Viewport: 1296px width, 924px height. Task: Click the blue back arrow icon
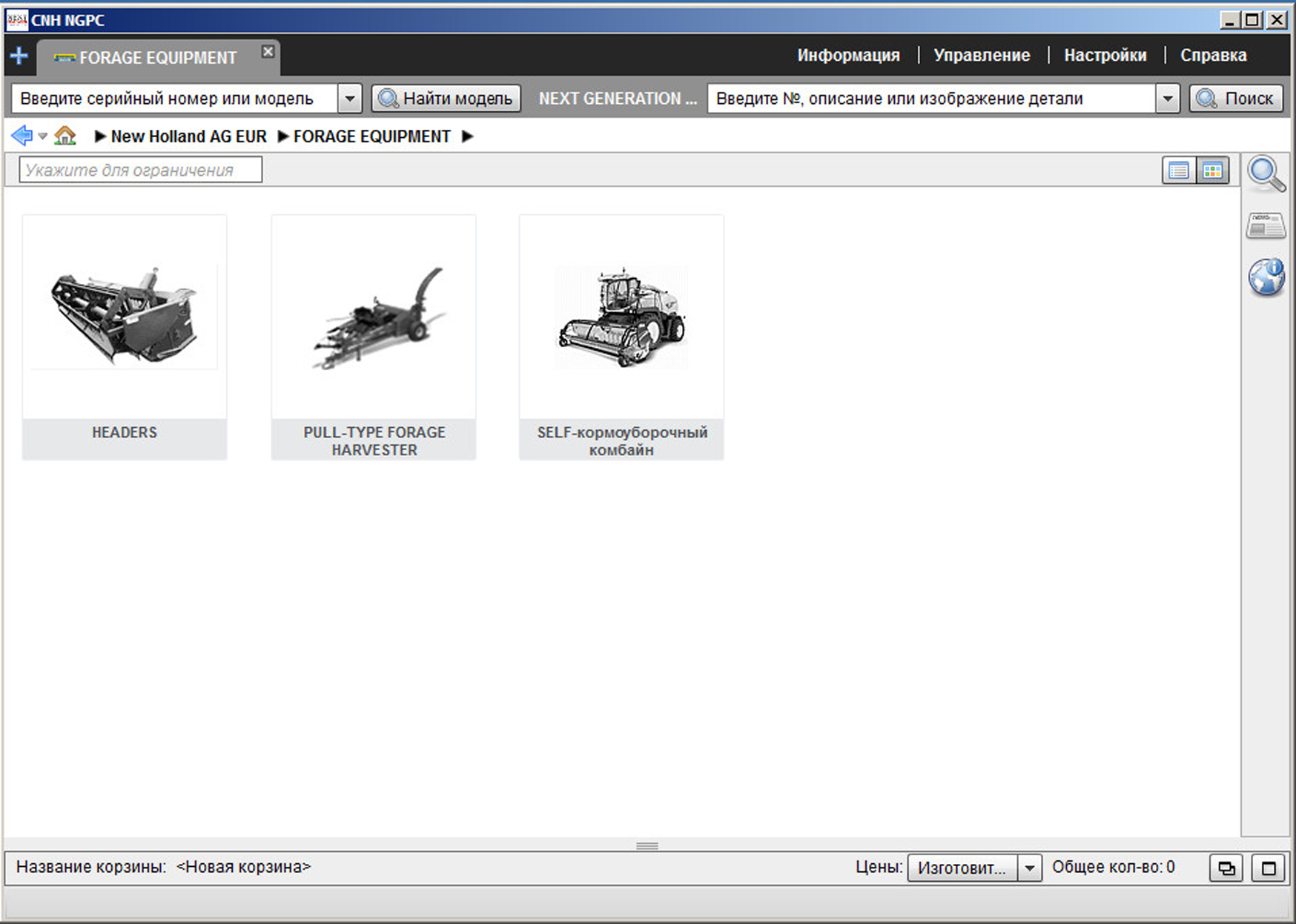[x=22, y=136]
